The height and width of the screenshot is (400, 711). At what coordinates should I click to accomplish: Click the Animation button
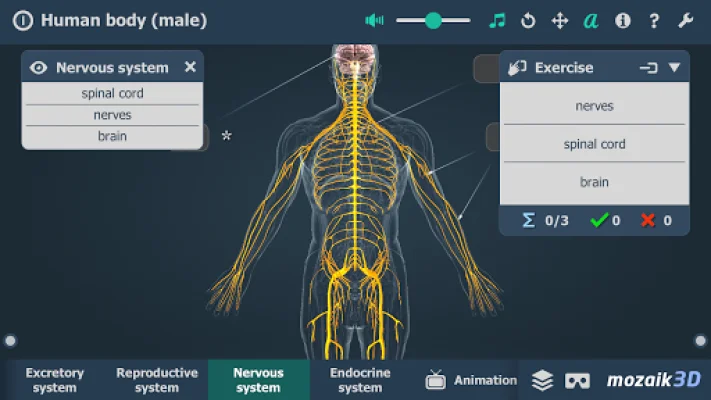[472, 380]
